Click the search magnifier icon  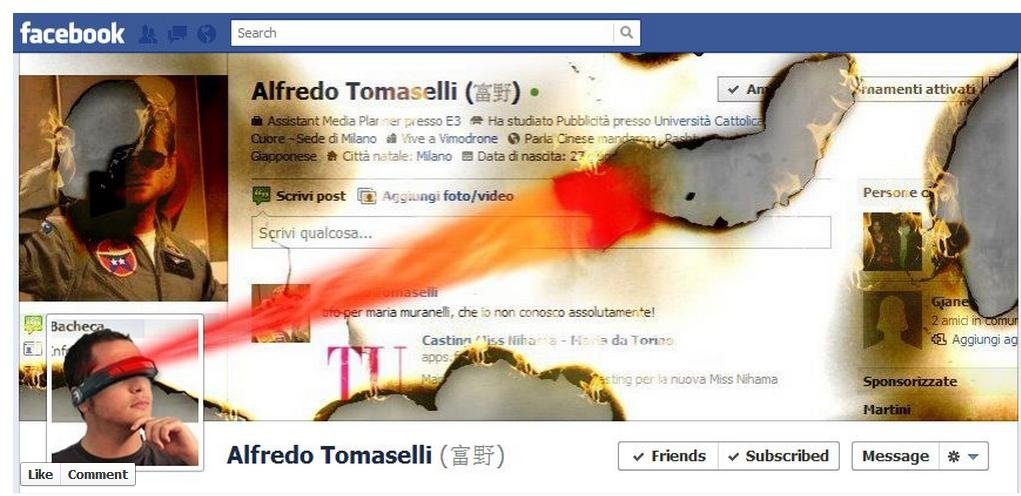click(626, 33)
